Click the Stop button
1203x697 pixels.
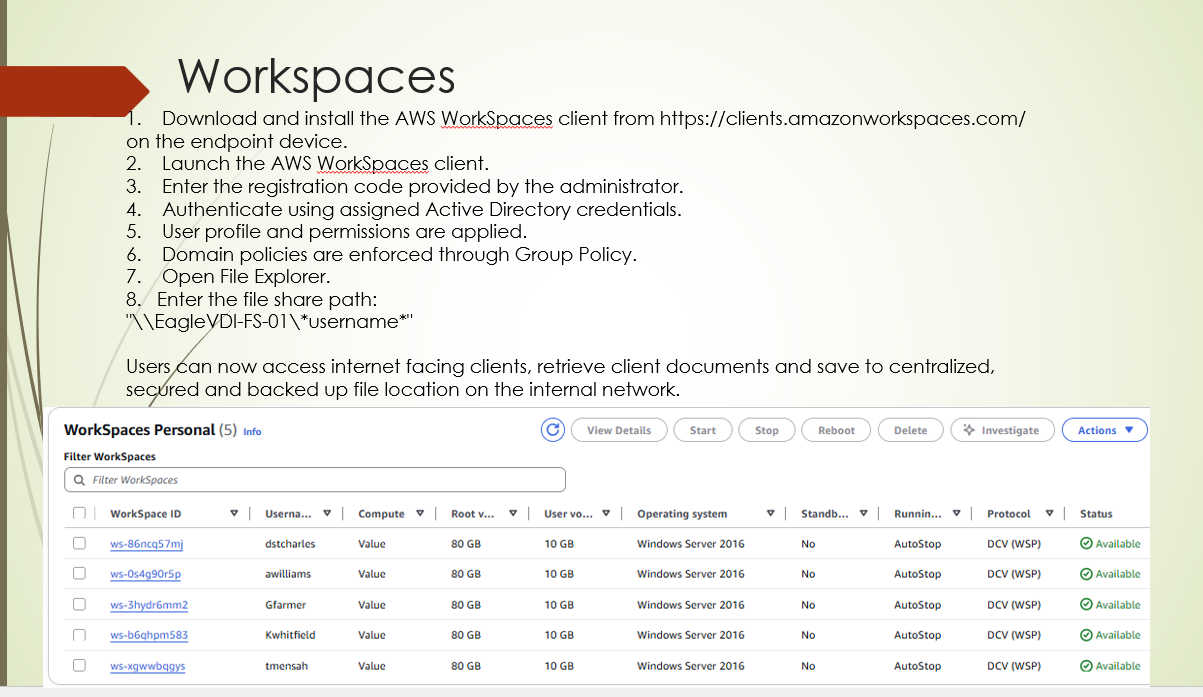[x=767, y=430]
